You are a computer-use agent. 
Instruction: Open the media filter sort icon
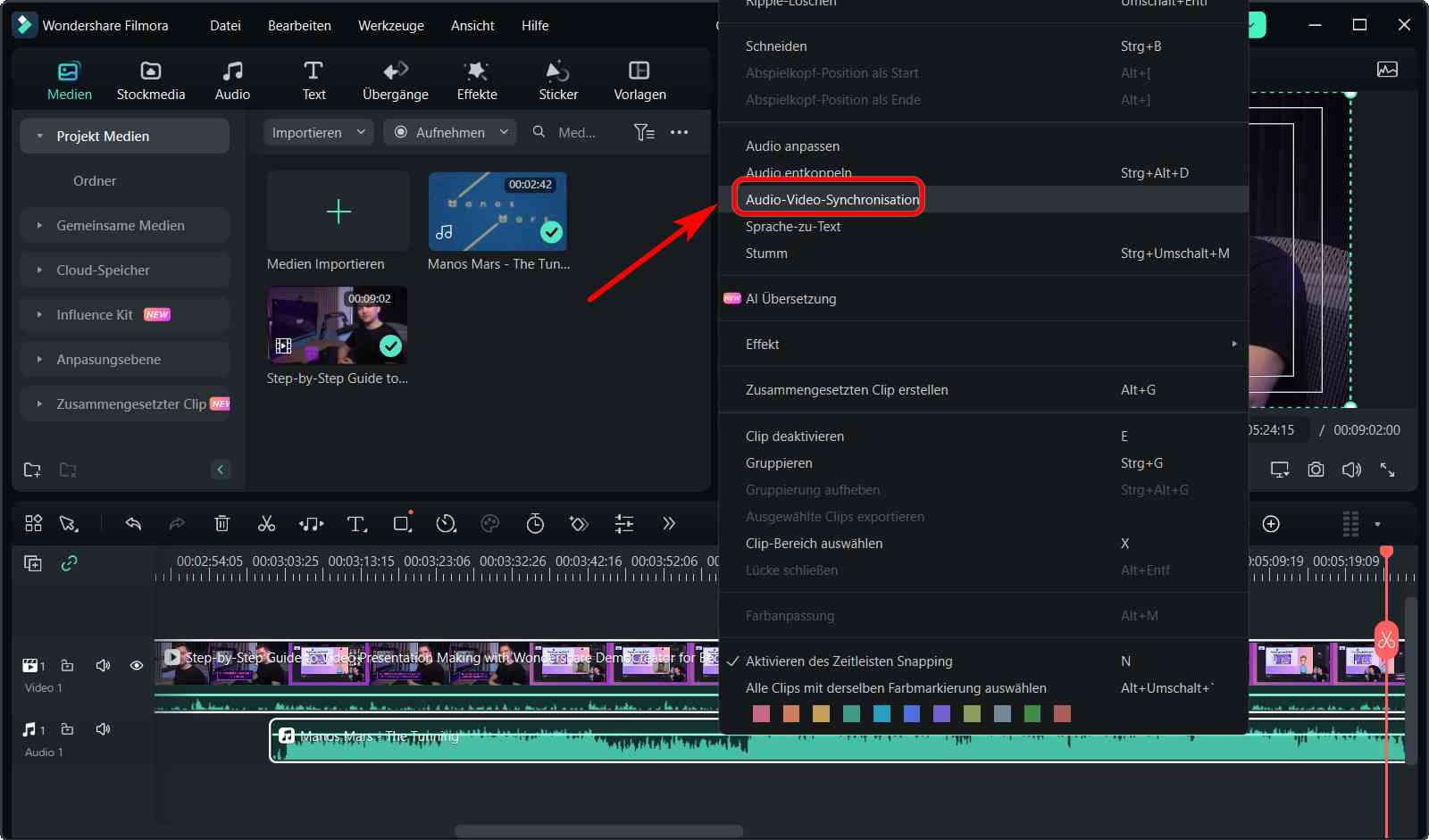pos(644,132)
